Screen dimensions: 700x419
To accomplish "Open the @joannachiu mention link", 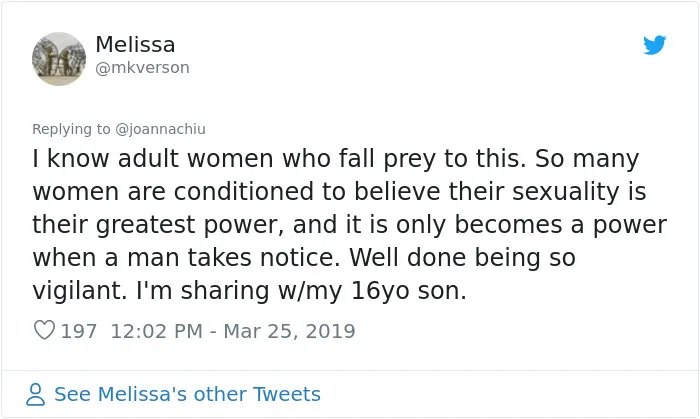I will coord(160,129).
